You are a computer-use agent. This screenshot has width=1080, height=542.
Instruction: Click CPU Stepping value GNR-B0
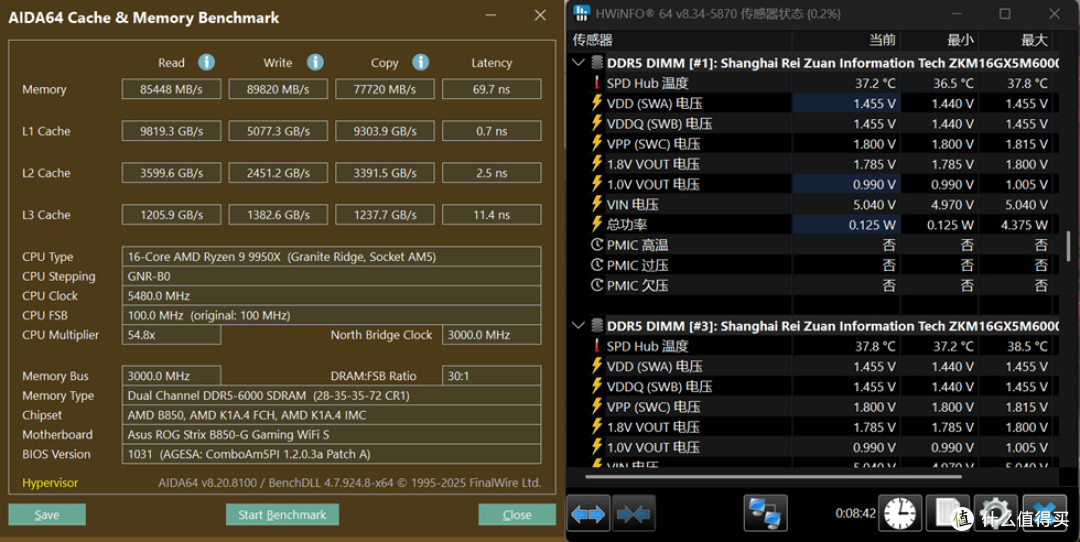(331, 276)
